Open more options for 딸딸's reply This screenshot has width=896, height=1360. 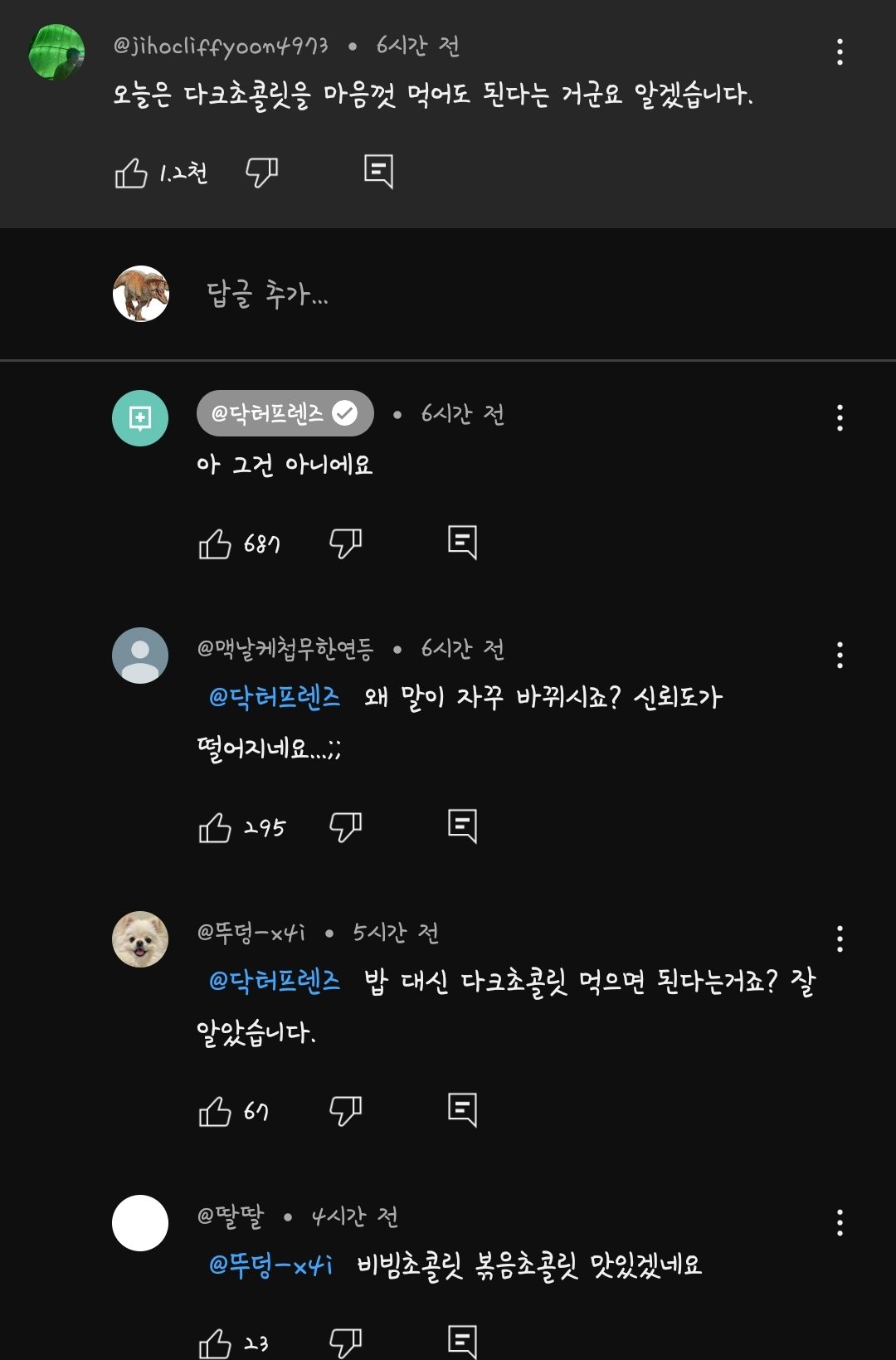840,1223
